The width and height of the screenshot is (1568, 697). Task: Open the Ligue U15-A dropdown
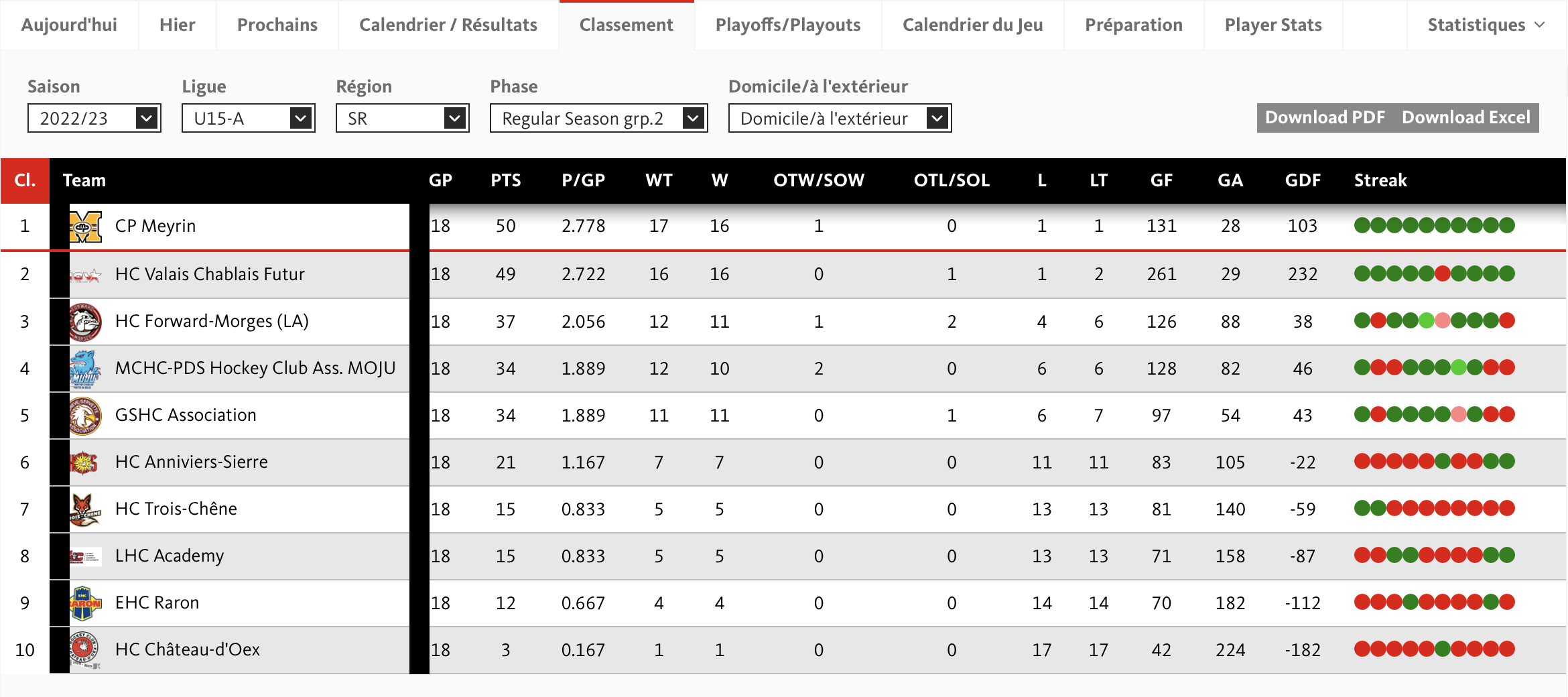coord(248,119)
